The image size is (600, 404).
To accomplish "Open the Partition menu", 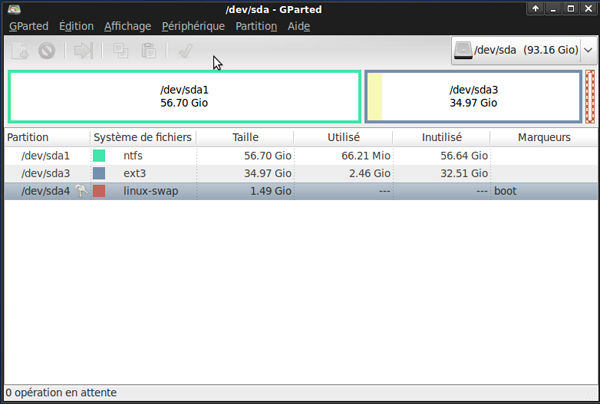I will [x=256, y=26].
